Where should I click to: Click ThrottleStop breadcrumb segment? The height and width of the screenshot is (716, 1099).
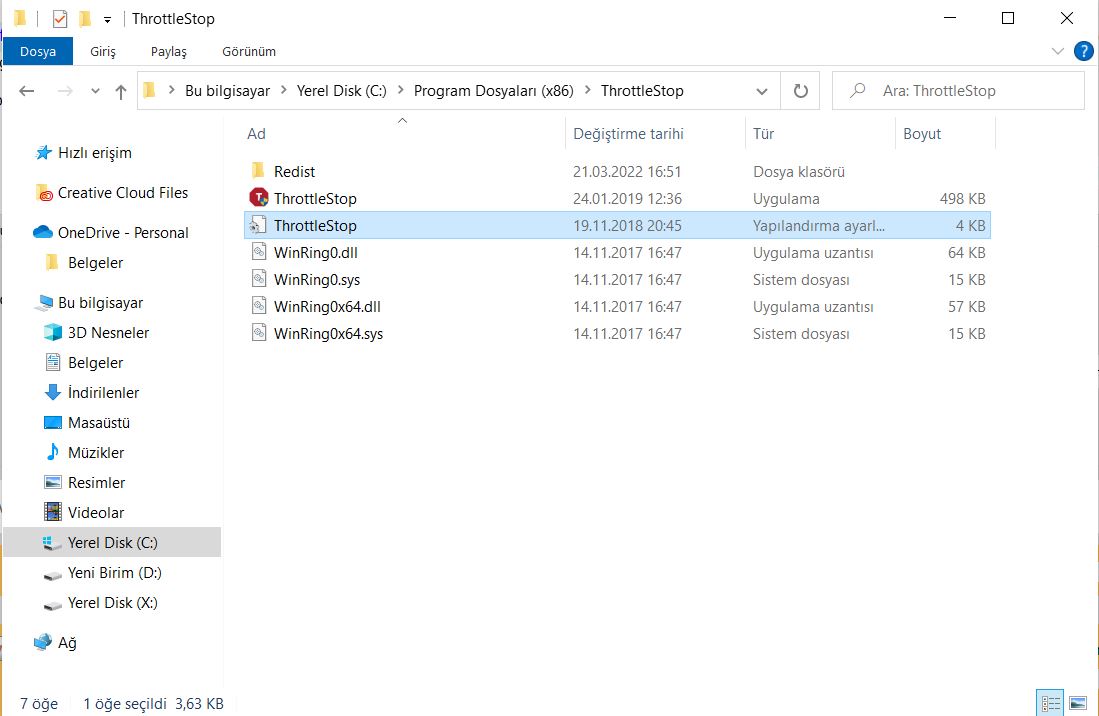642,91
